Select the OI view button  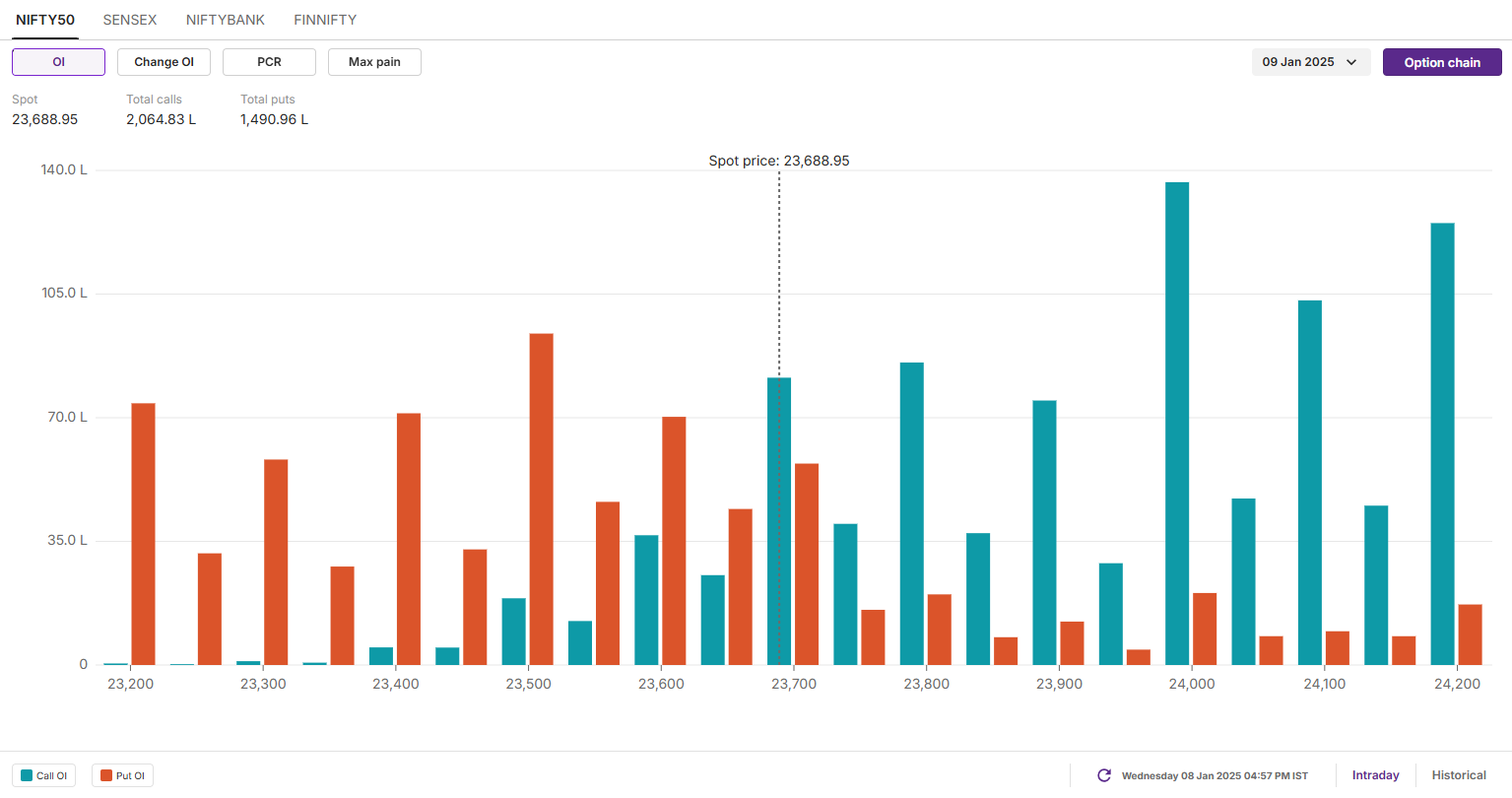click(x=58, y=62)
